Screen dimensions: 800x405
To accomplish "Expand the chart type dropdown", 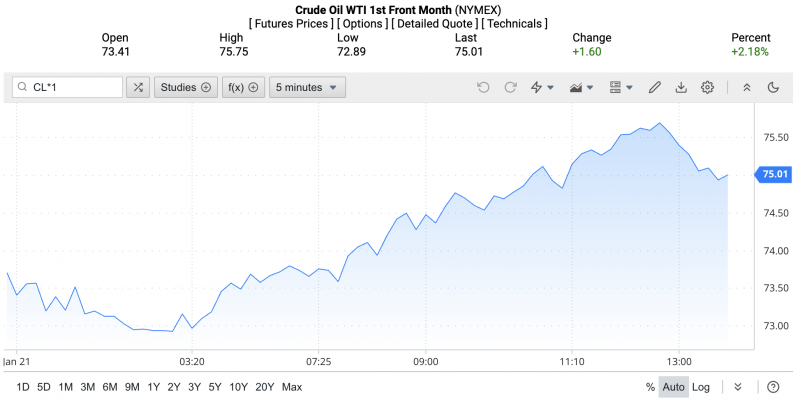I will tap(581, 87).
